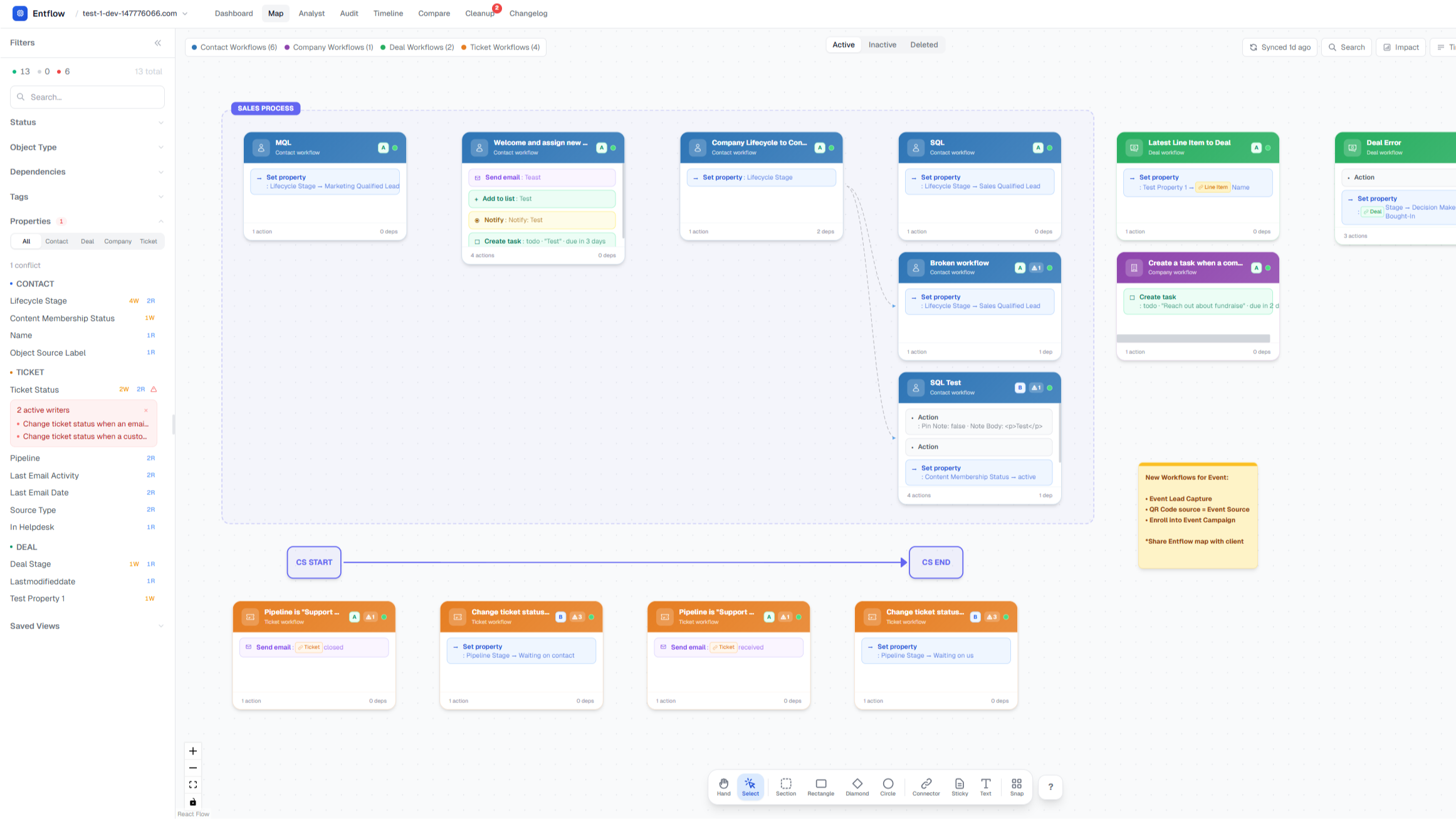Open the help question mark button

pyautogui.click(x=1050, y=787)
